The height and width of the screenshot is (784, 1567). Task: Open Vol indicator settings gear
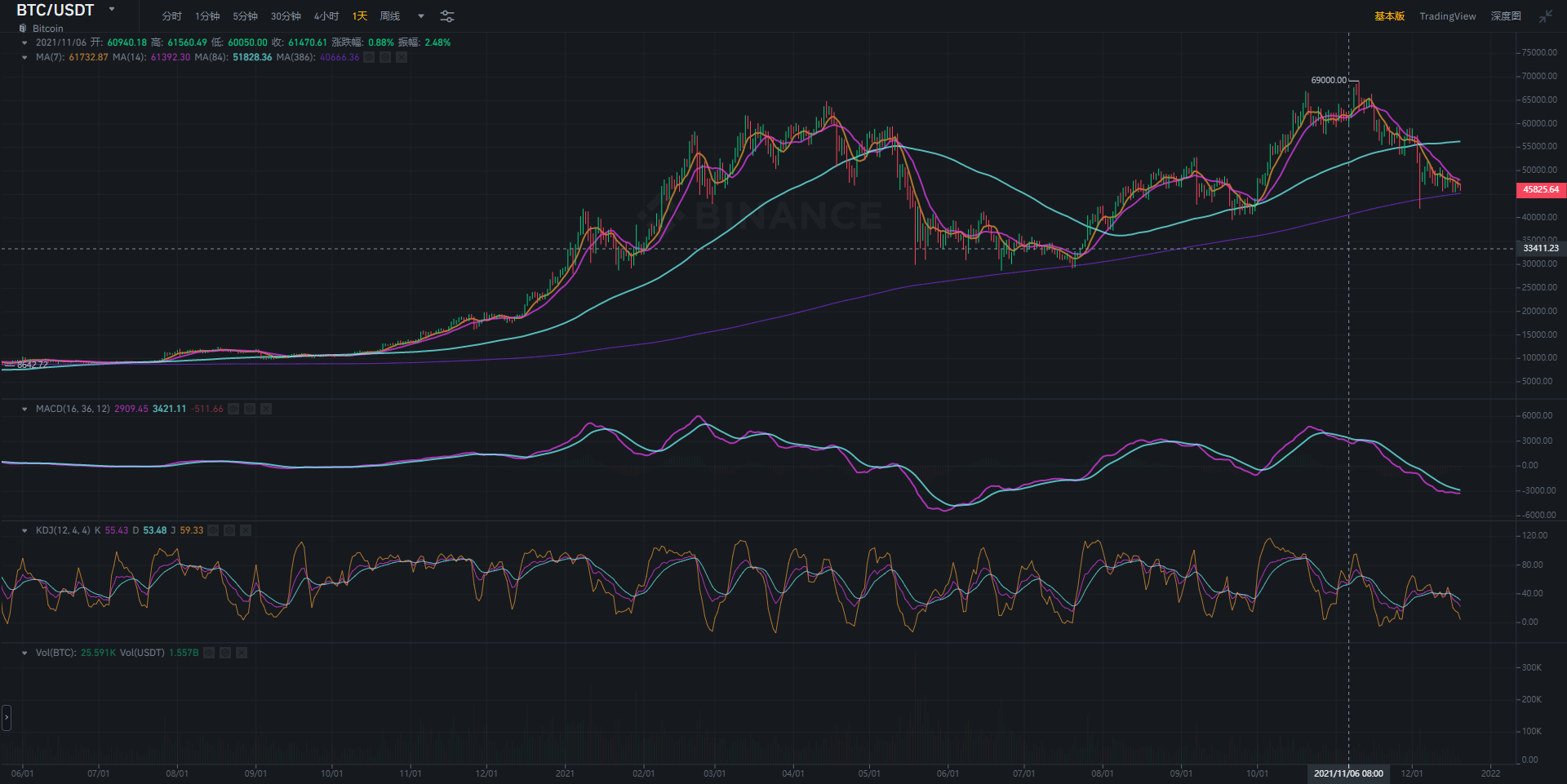(225, 653)
